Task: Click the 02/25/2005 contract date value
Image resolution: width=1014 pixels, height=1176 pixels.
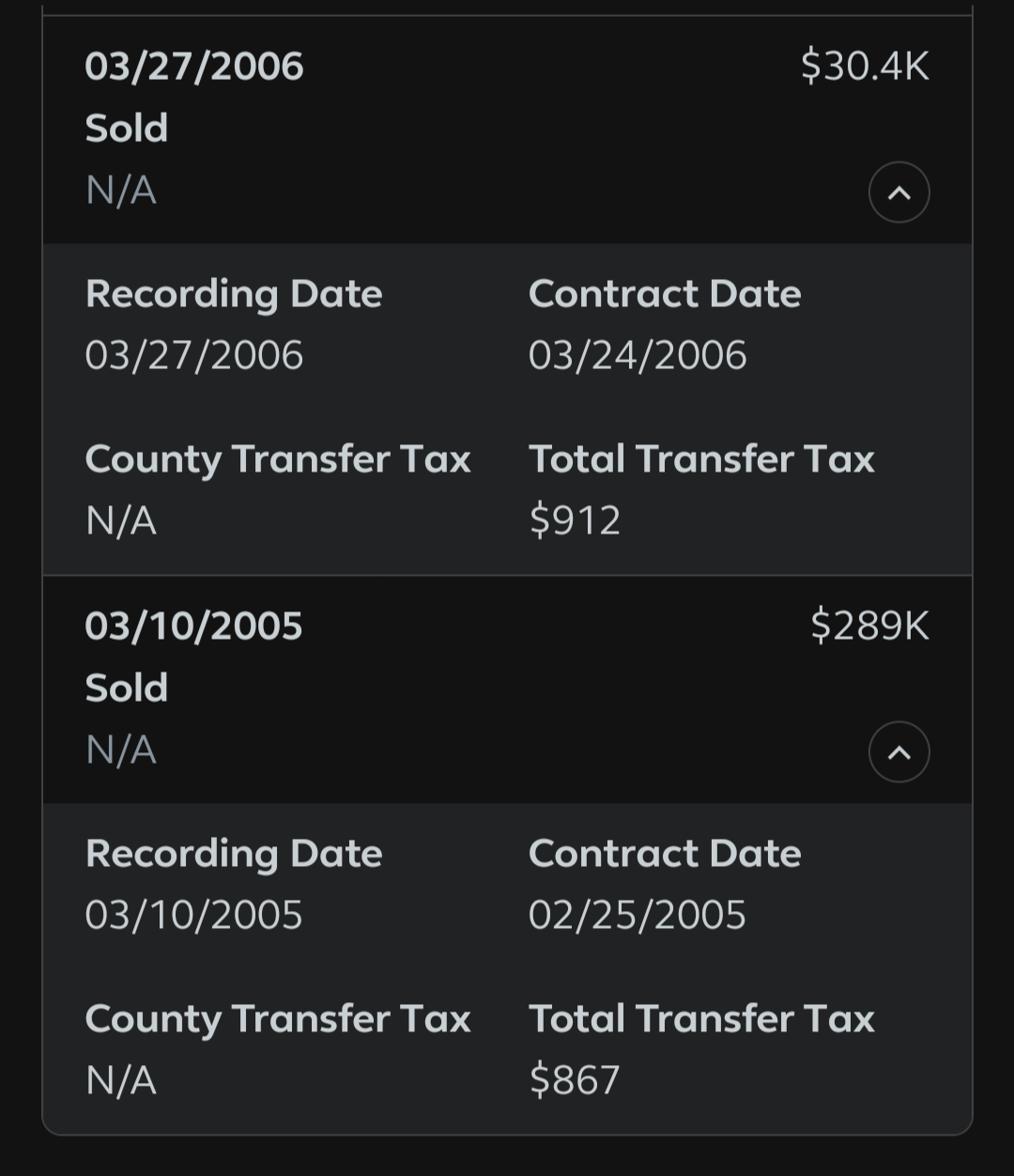Action: coord(638,916)
